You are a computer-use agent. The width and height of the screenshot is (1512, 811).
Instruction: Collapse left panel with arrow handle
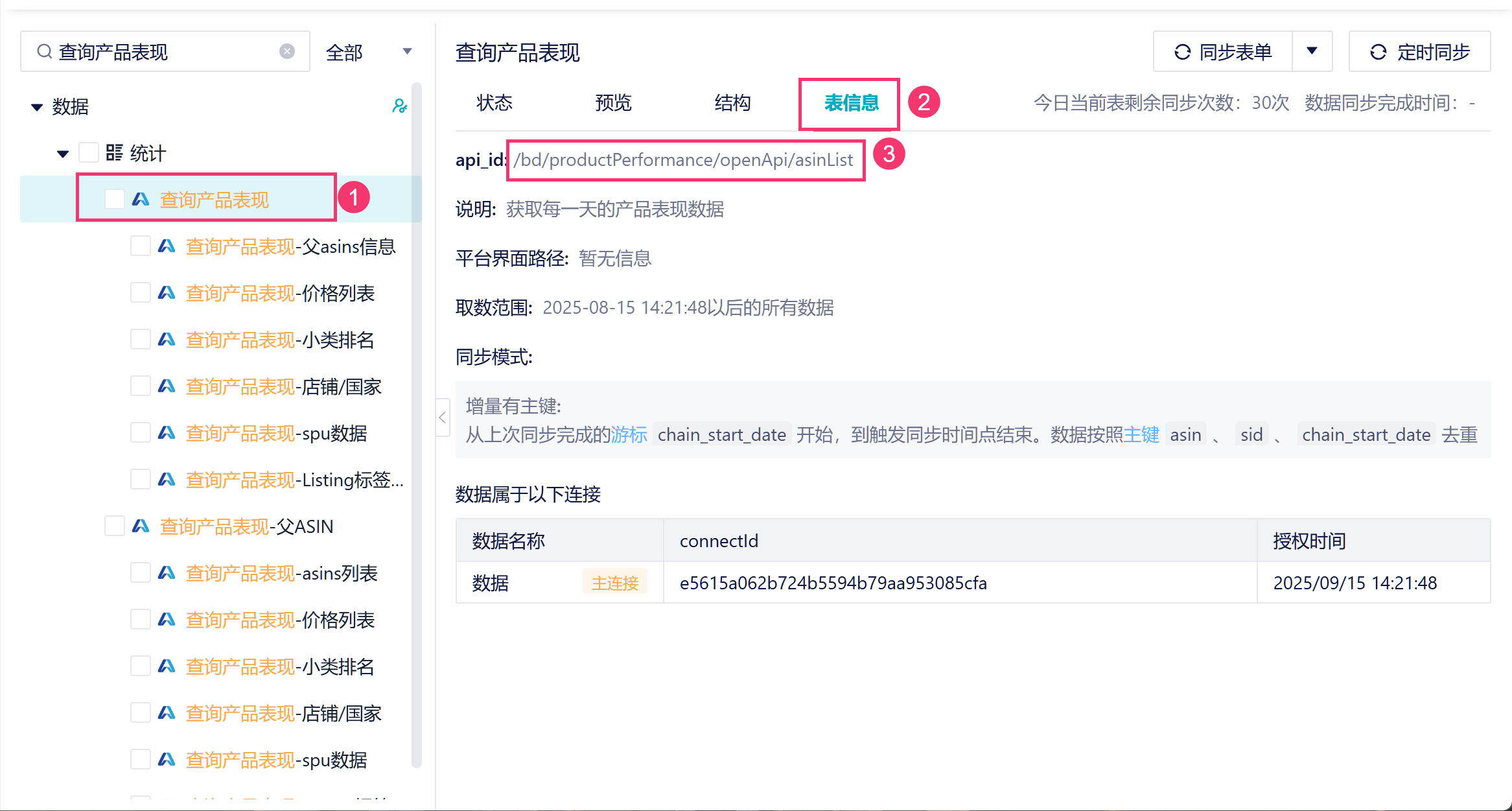[443, 417]
